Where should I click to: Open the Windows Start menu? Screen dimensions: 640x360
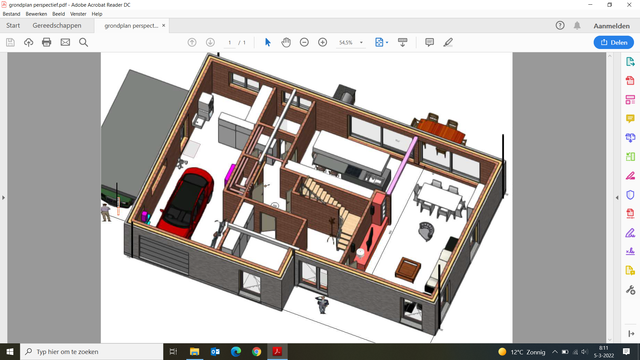pyautogui.click(x=10, y=351)
